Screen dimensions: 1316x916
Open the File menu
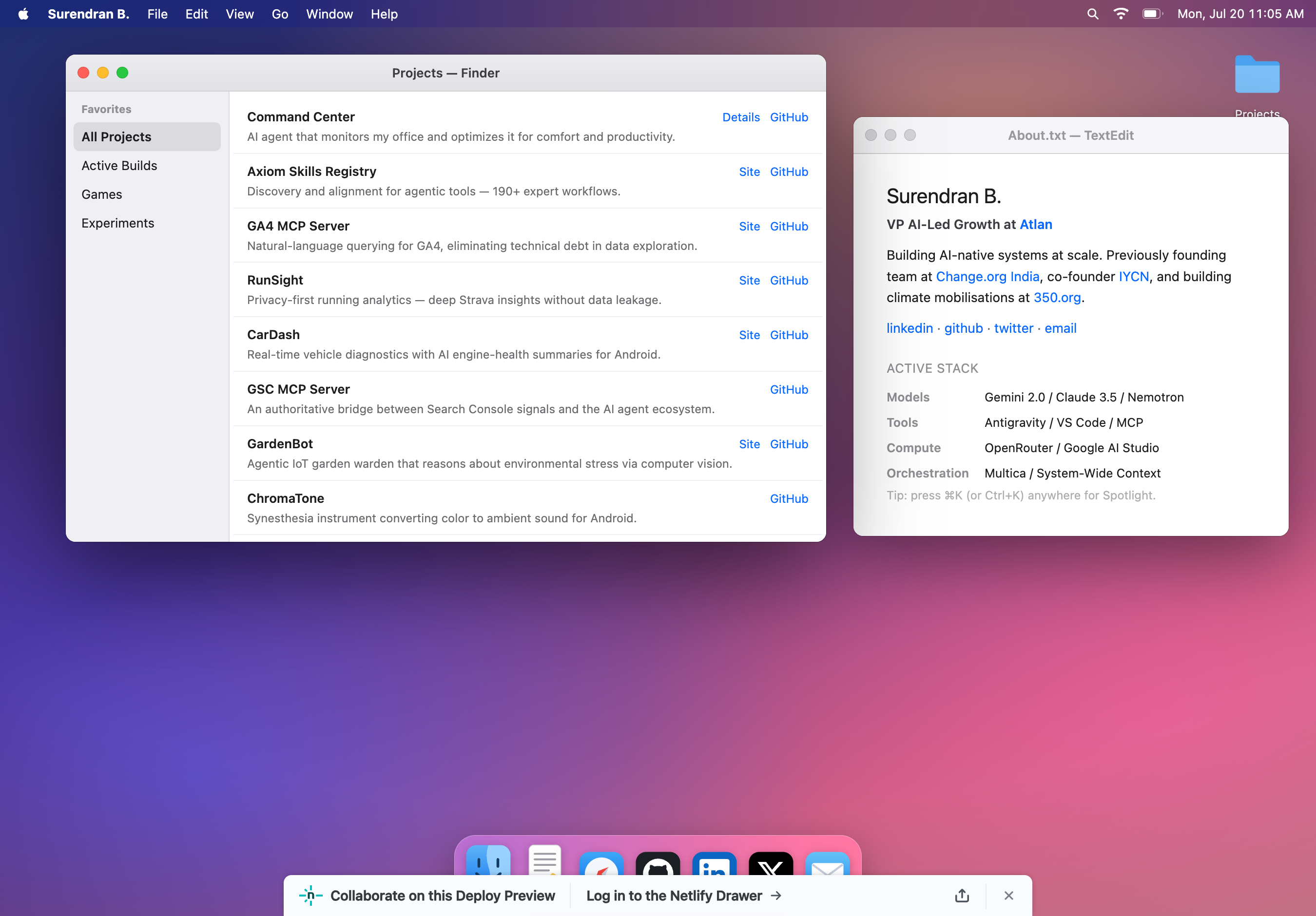point(157,14)
